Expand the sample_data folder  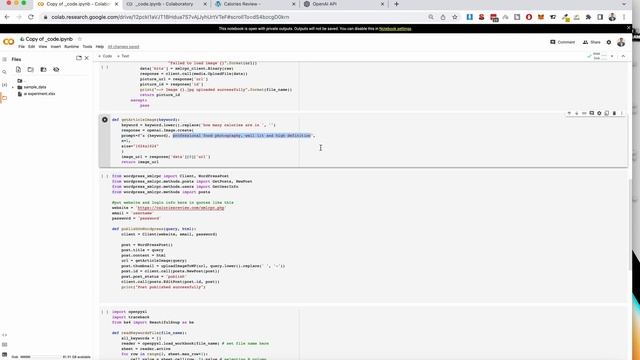coord(13,87)
